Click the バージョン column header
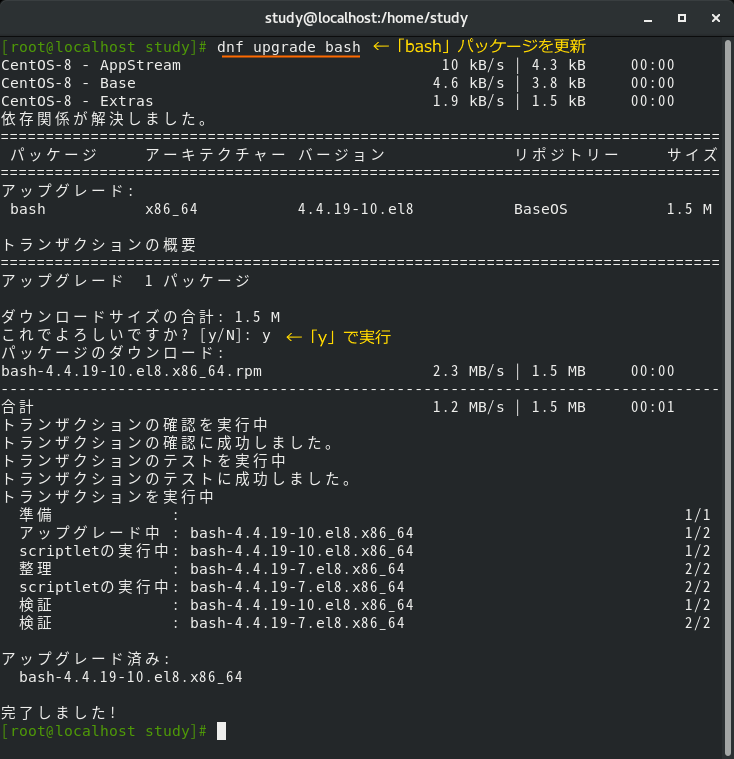Viewport: 734px width, 759px height. tap(341, 155)
